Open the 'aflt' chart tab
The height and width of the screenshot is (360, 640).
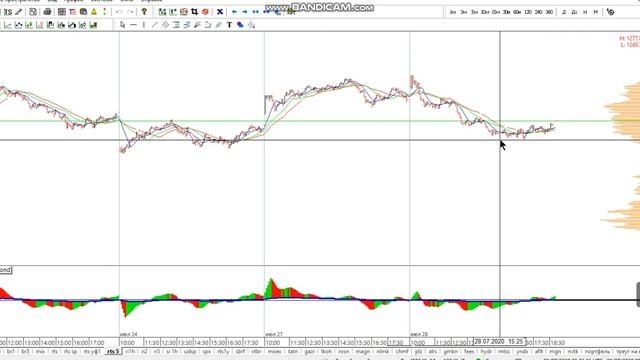pos(539,351)
